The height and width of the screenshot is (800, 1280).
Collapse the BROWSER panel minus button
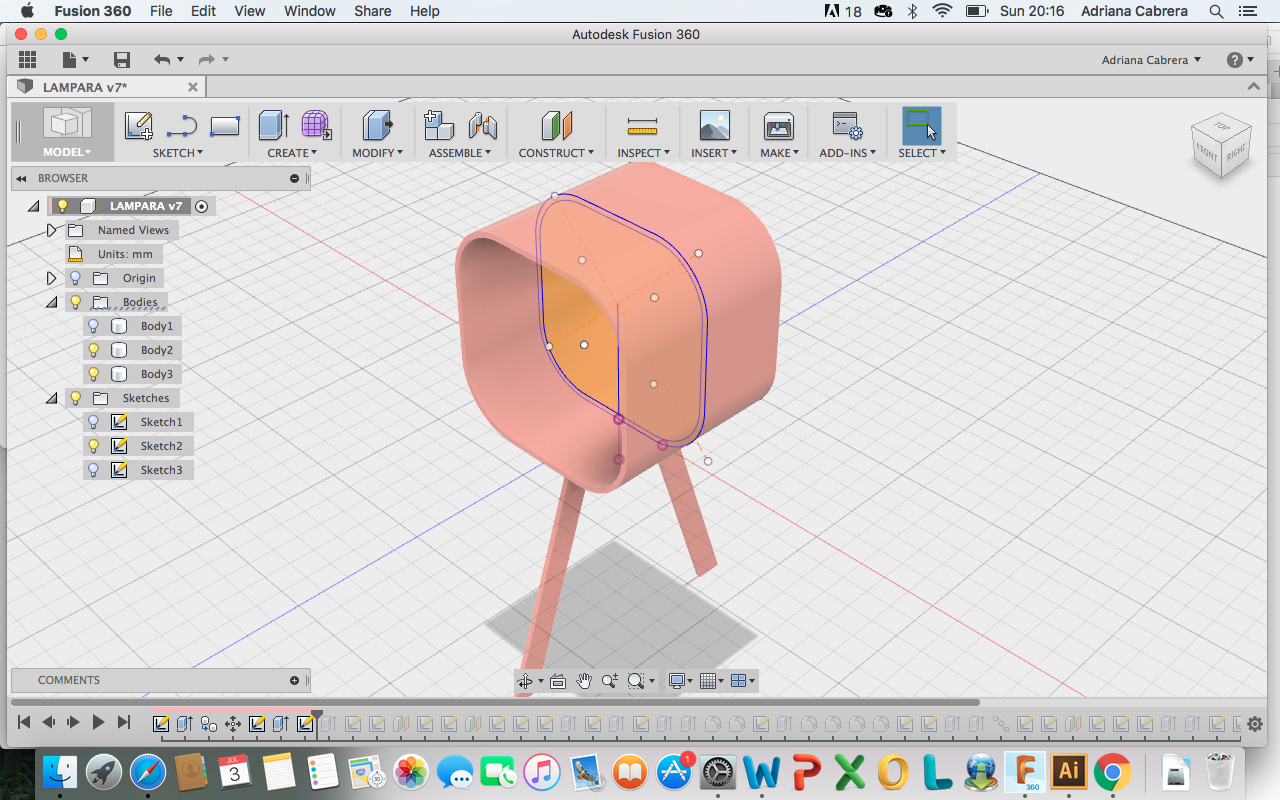(x=294, y=178)
